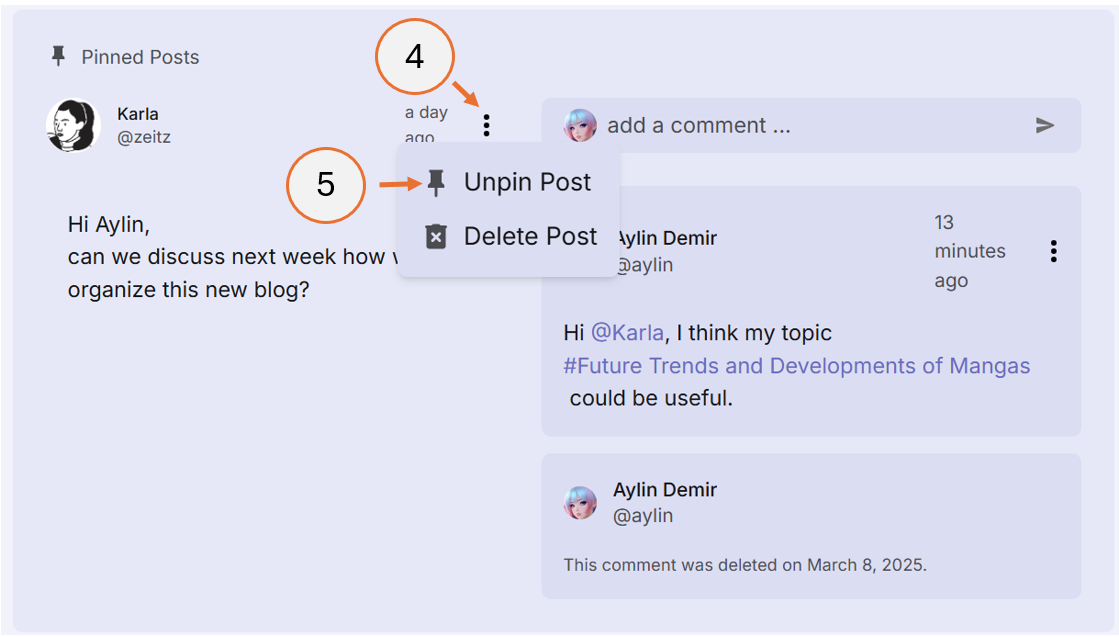The width and height of the screenshot is (1119, 637).
Task: Click the add a comment input field
Action: click(700, 125)
